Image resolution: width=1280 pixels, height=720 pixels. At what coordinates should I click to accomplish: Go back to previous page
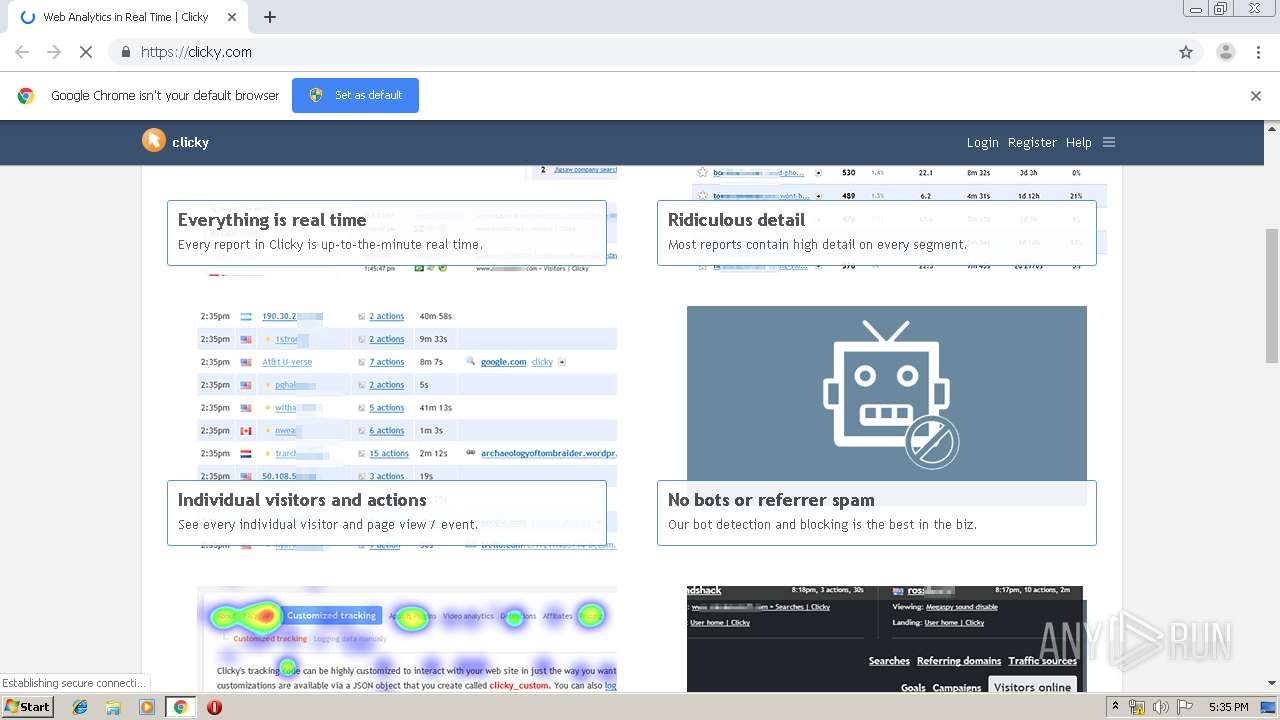[x=22, y=52]
